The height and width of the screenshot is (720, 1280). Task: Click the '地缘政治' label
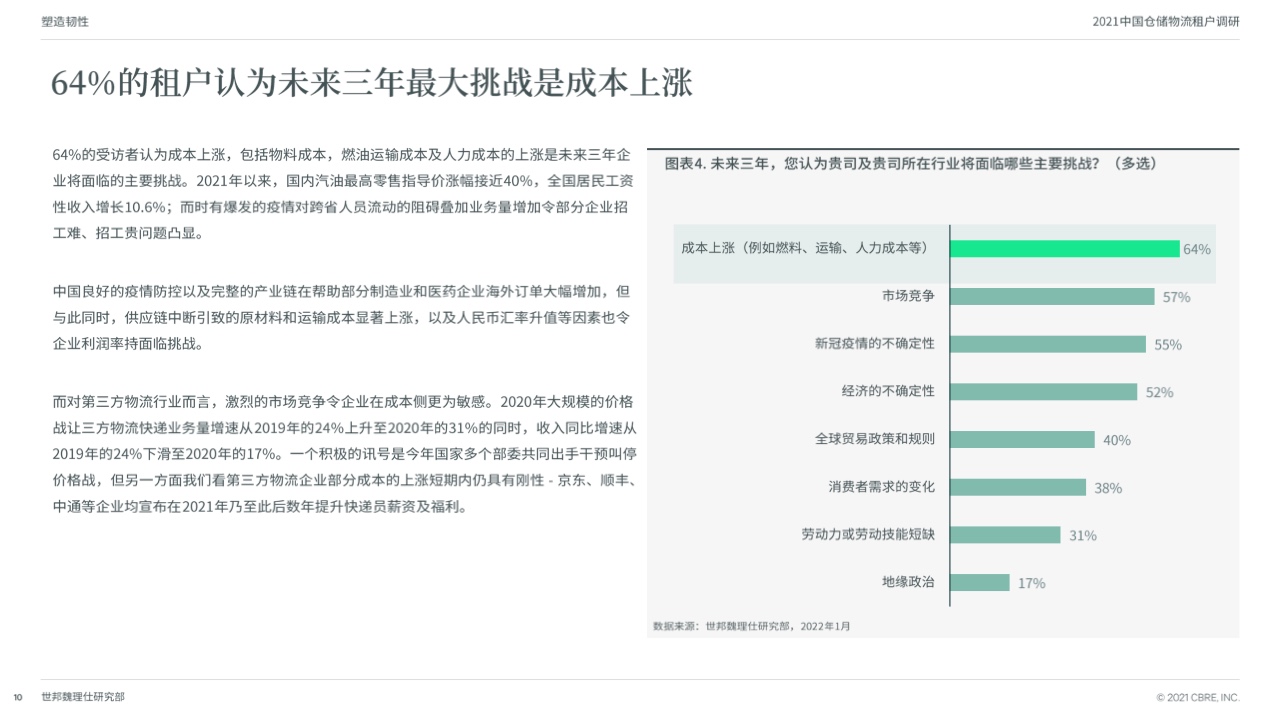pos(908,581)
